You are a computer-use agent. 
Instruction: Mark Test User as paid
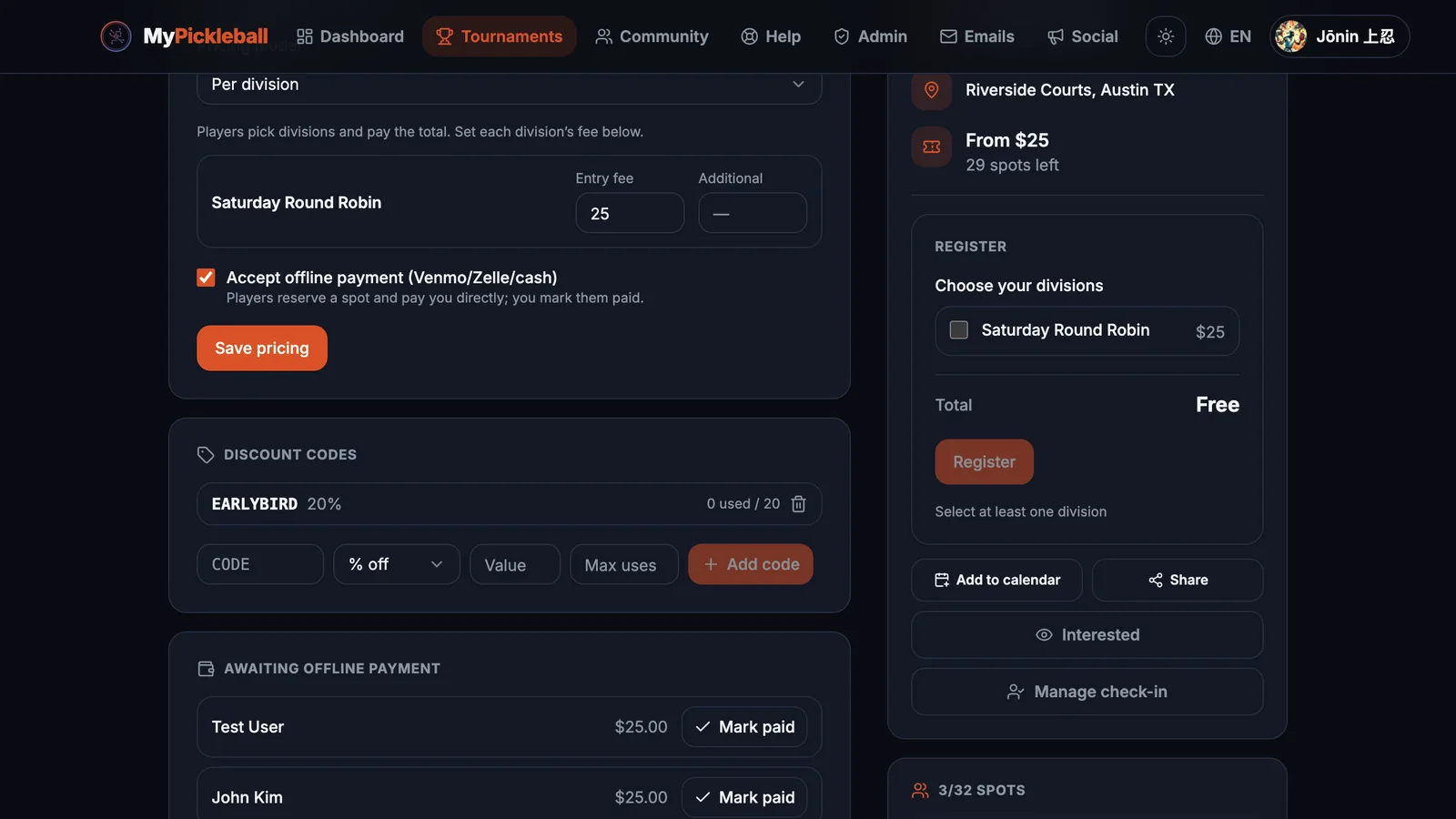click(744, 727)
